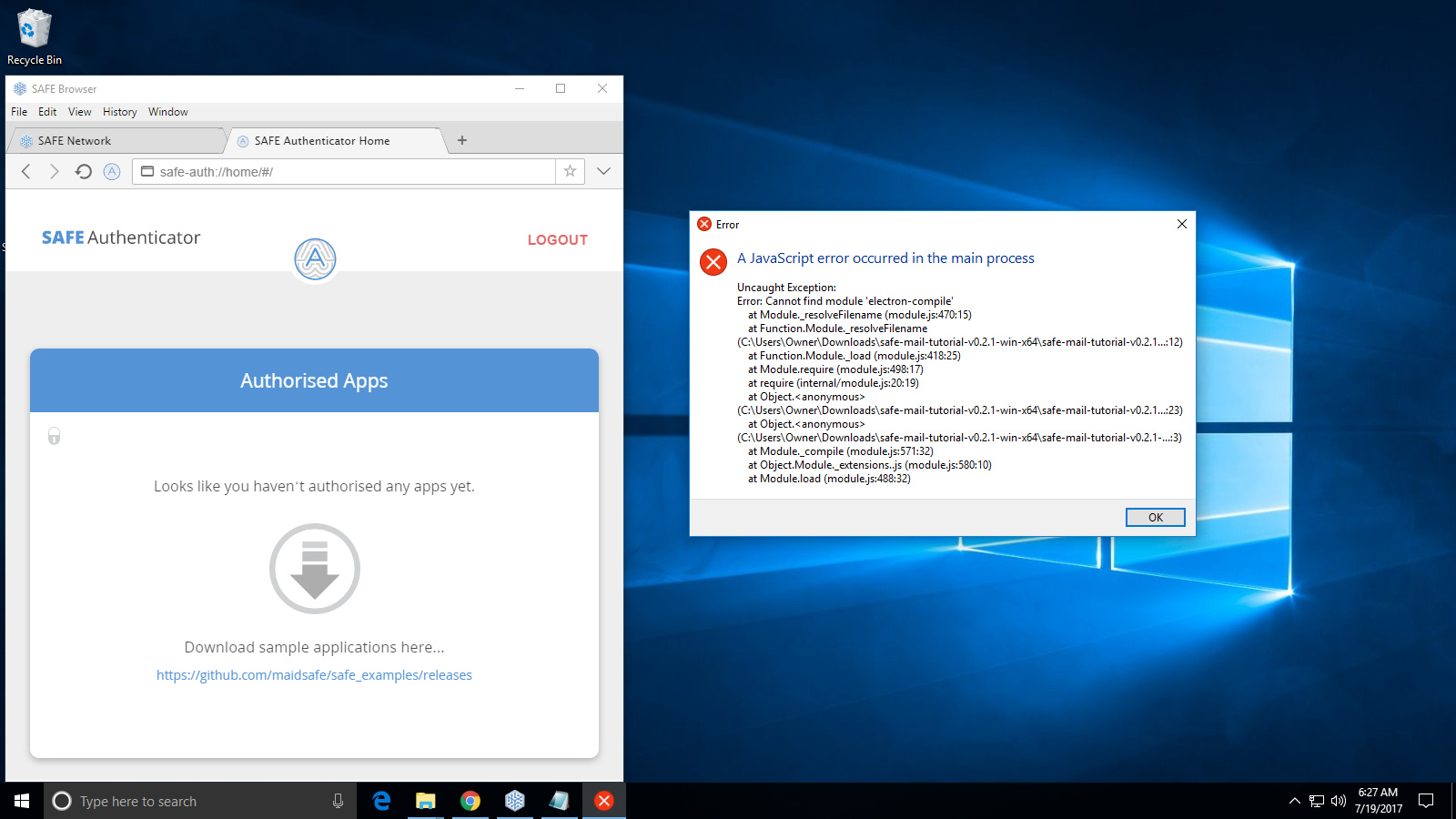Viewport: 1456px width, 819px height.
Task: Open the View menu
Action: pyautogui.click(x=80, y=112)
